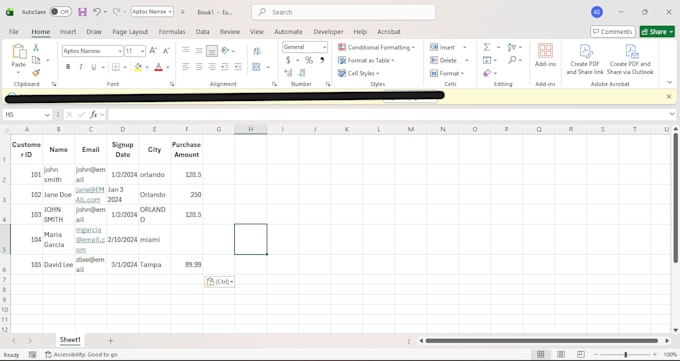Add a new sheet with plus button
Screen dimensions: 680x361
click(x=111, y=341)
